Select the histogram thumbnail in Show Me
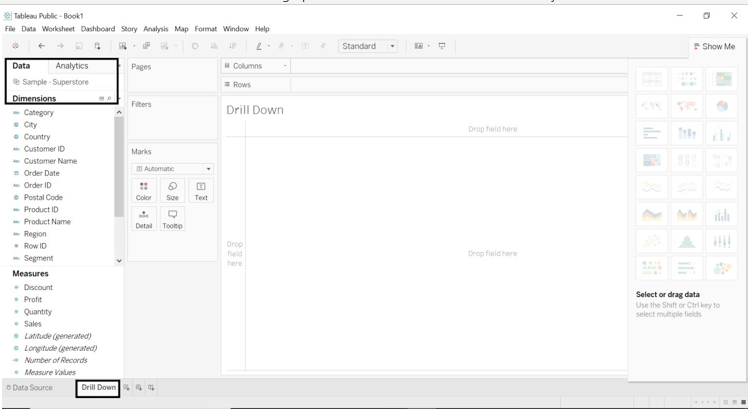The image size is (748, 410). (686, 242)
